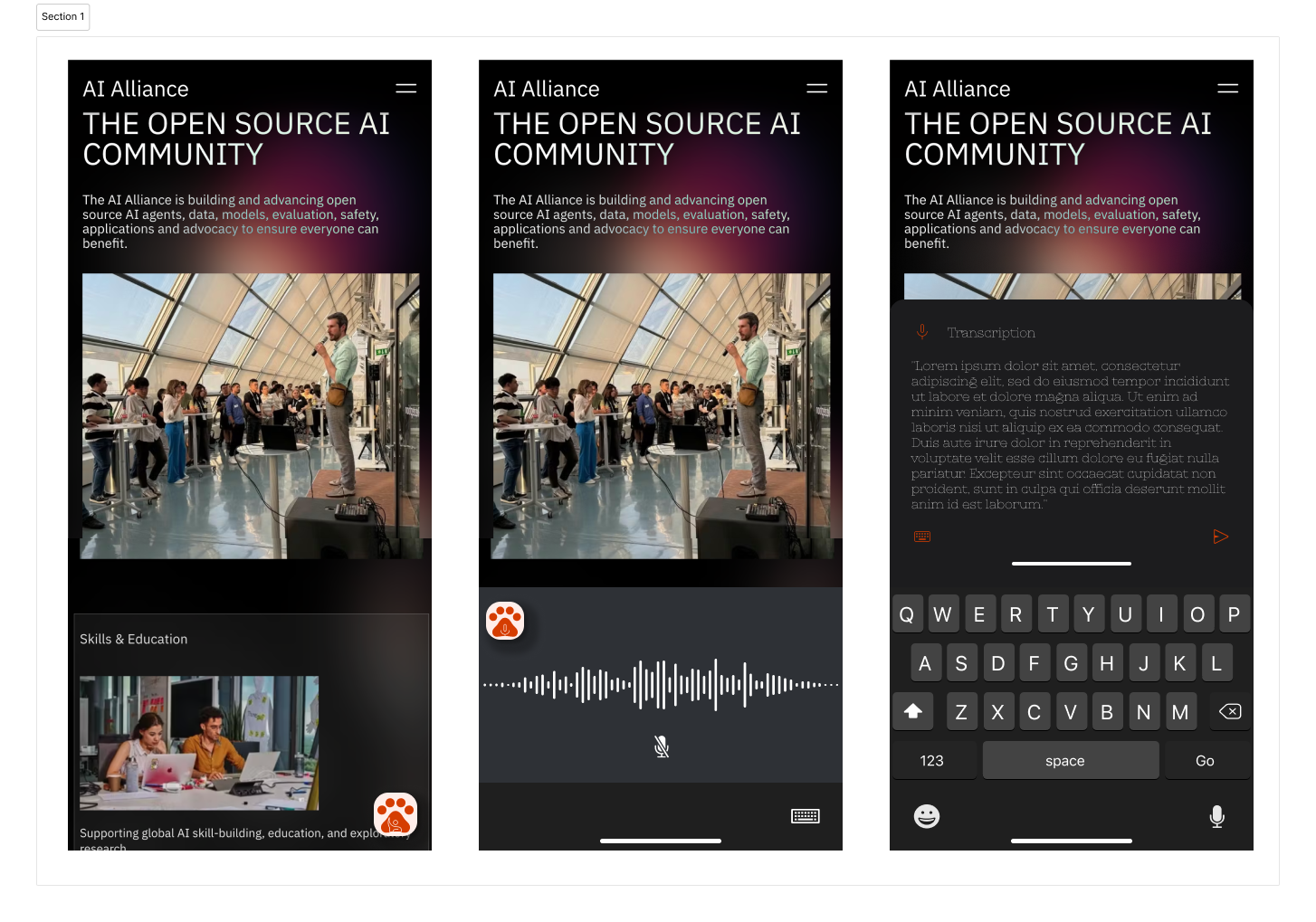Tap the C key on the keyboard
This screenshot has width=1316, height=922.
(x=1034, y=712)
